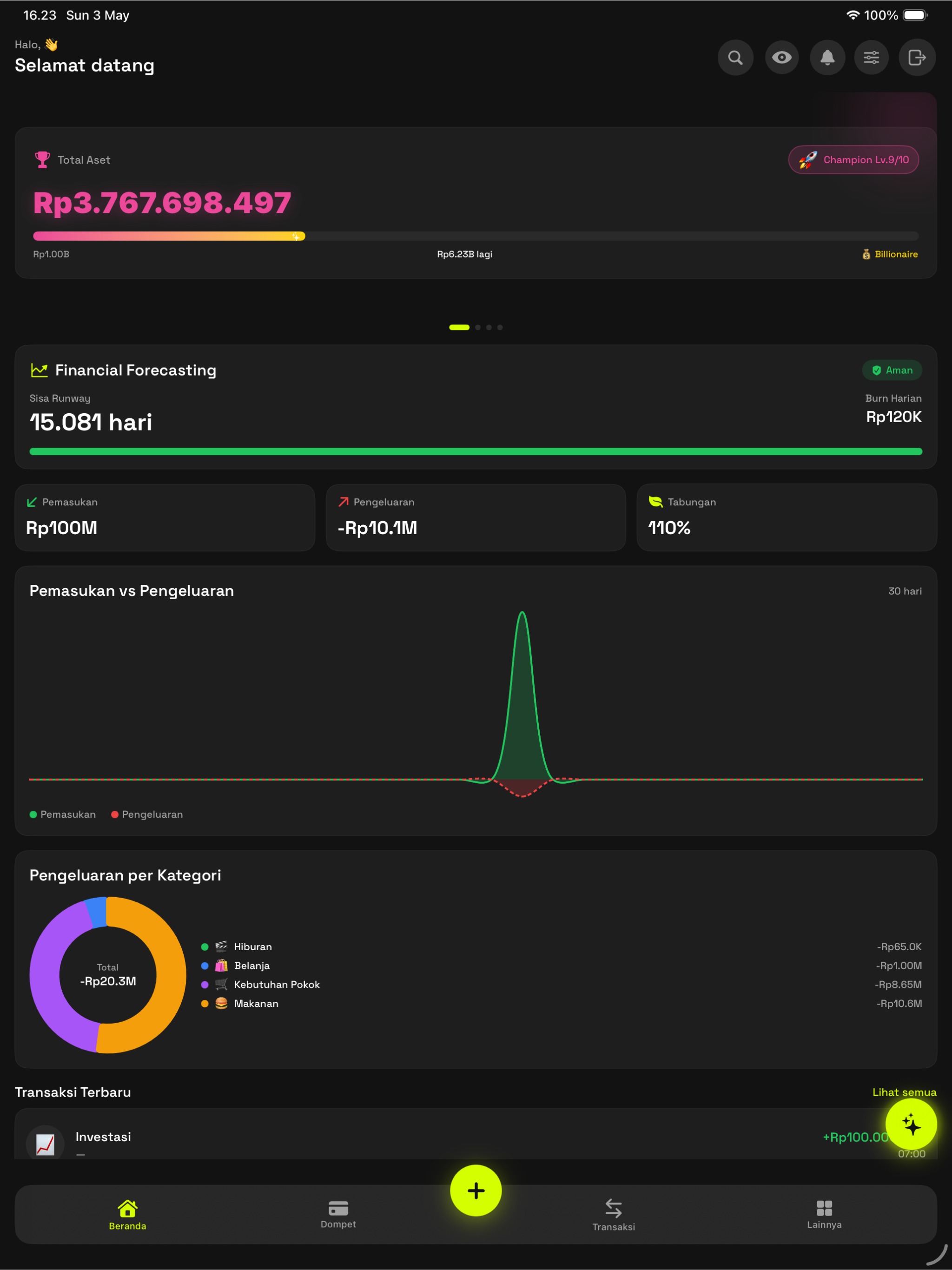952x1270 pixels.
Task: Tap the battery indicator in status bar
Action: tap(915, 15)
